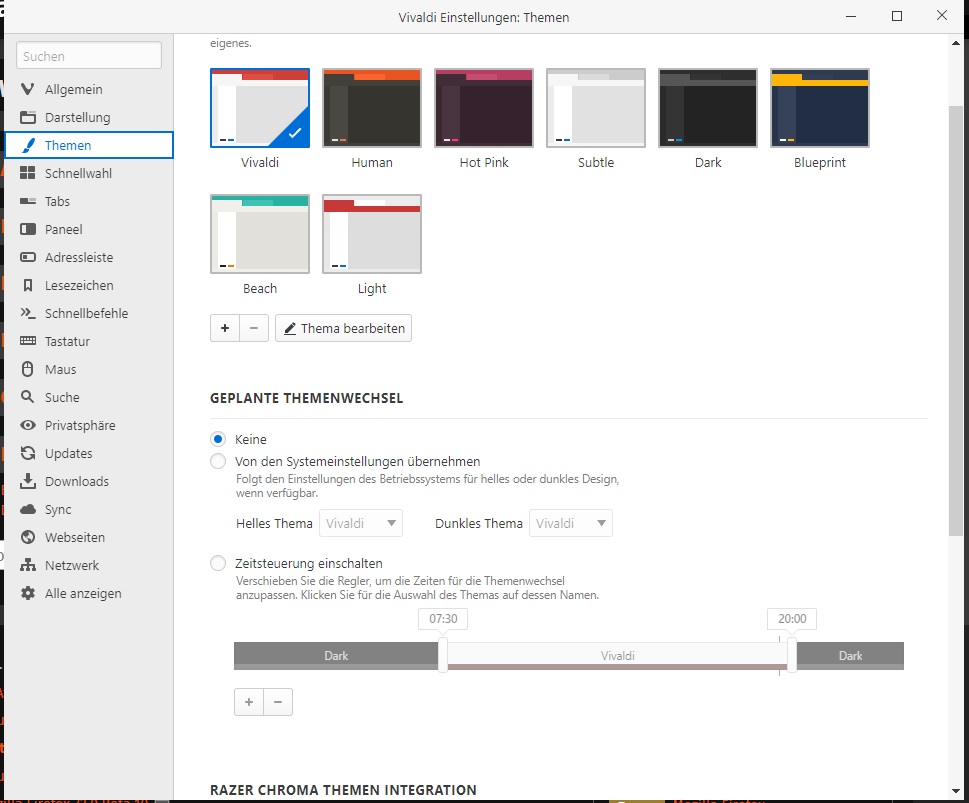The image size is (969, 803).
Task: Enable Zeitsteuerung einschalten radio option
Action: 218,564
